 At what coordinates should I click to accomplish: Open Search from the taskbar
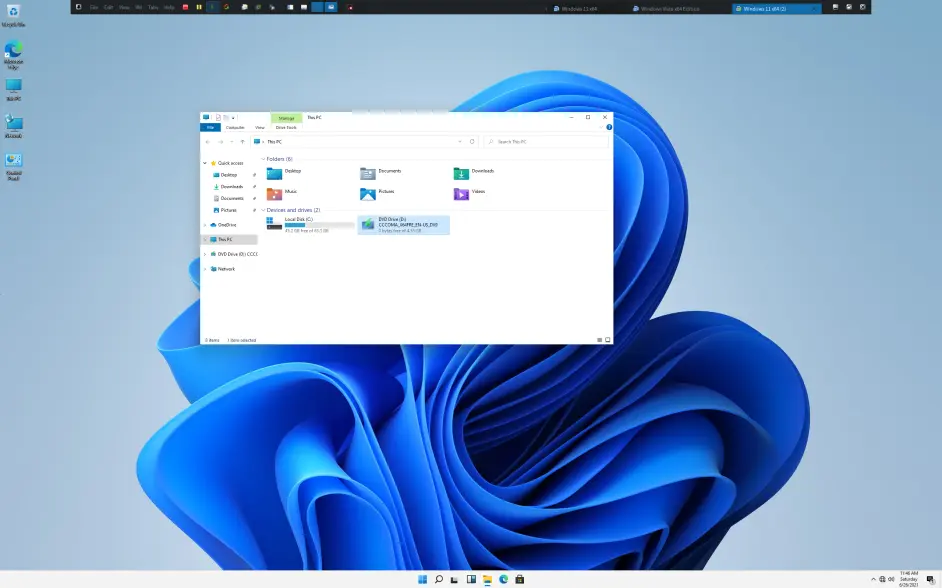coord(439,580)
